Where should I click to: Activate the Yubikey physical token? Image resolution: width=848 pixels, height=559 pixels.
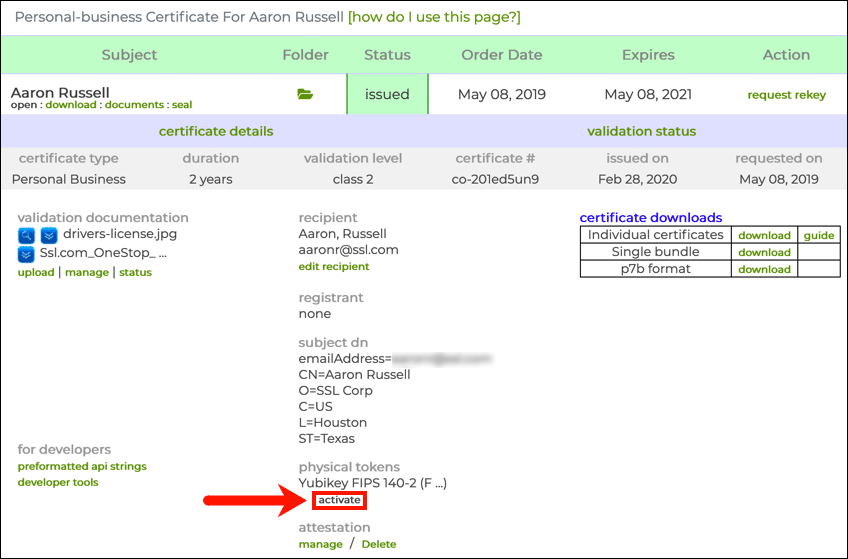[x=339, y=500]
